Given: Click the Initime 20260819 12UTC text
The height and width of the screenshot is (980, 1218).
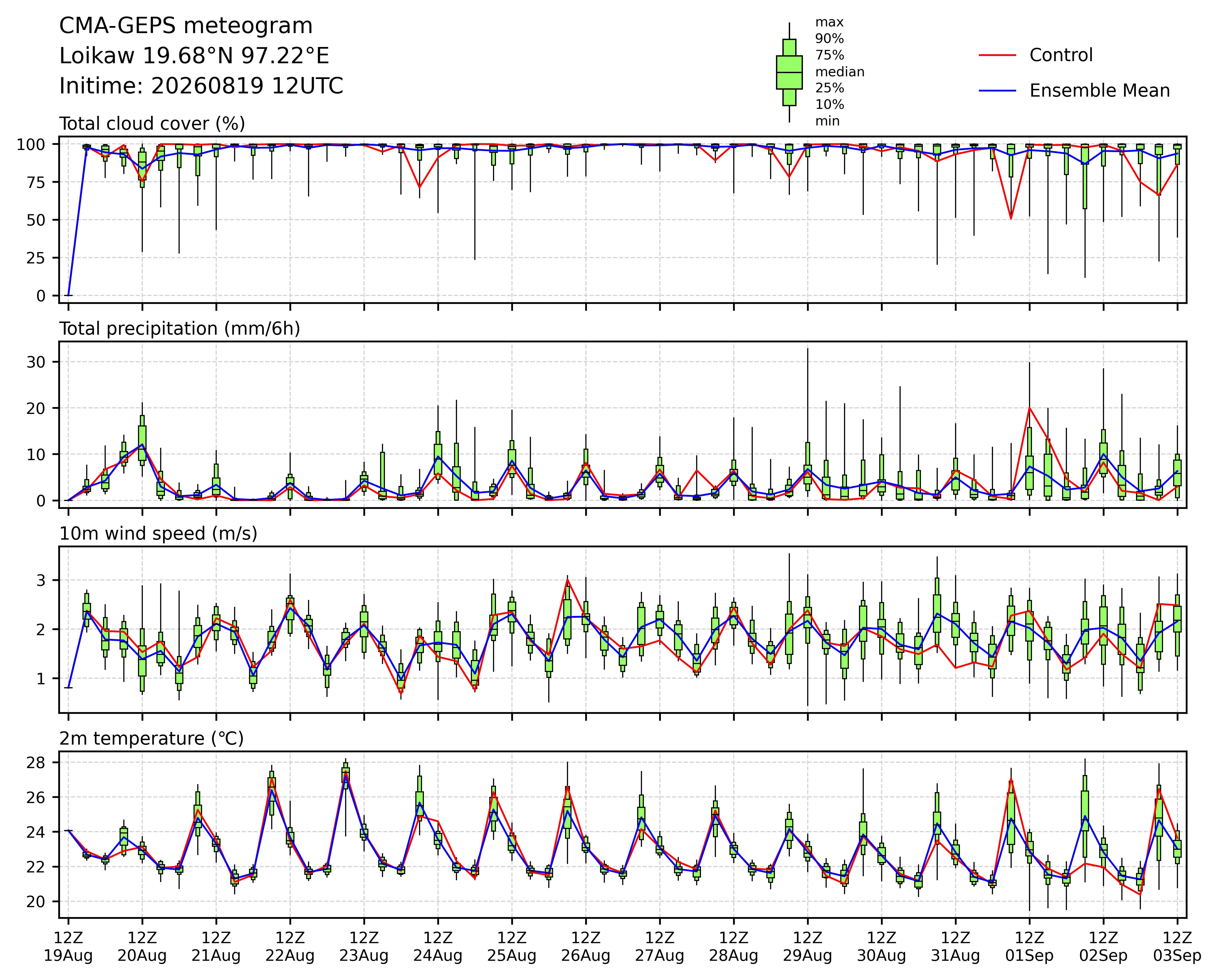Looking at the screenshot, I should pos(201,86).
